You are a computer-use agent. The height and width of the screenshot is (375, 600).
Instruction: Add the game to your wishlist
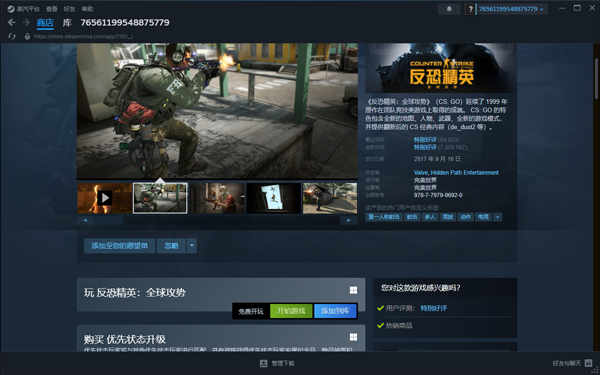click(119, 246)
